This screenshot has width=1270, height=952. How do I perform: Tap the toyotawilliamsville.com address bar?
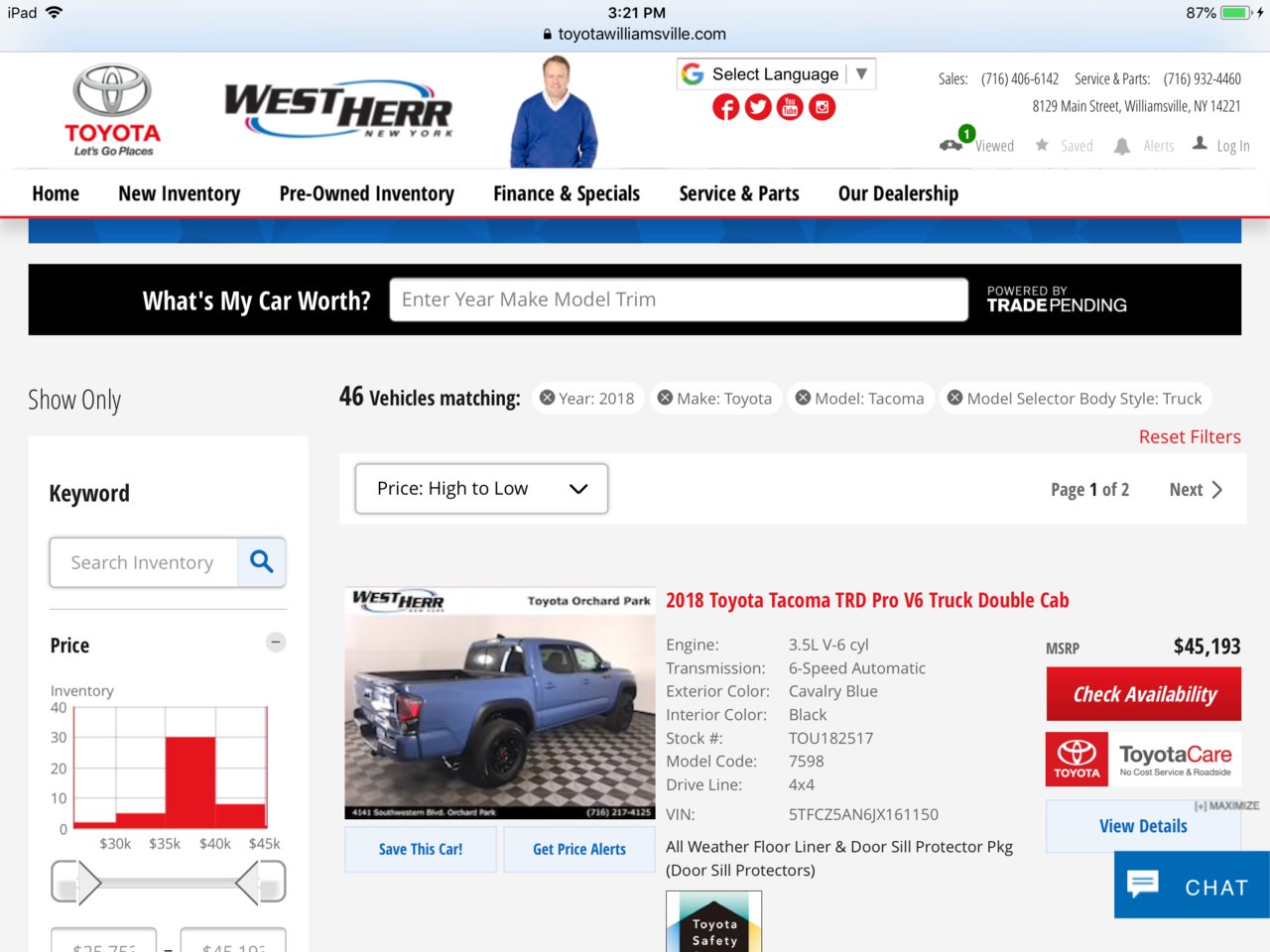[x=635, y=34]
